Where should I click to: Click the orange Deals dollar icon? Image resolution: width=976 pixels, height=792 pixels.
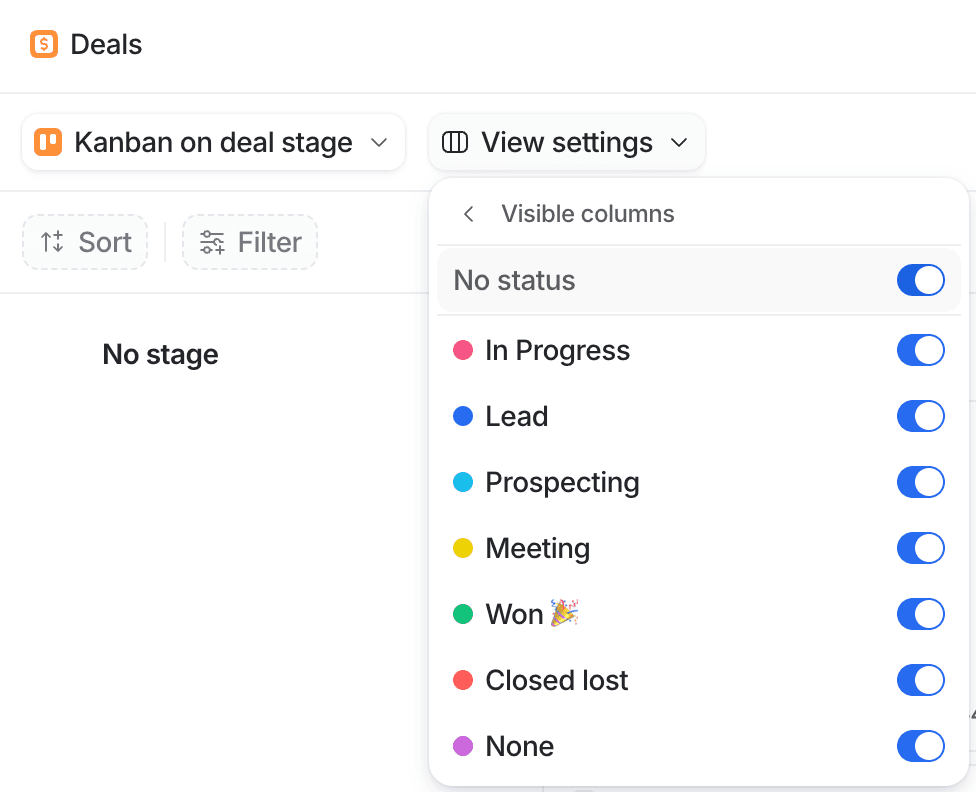(x=44, y=45)
